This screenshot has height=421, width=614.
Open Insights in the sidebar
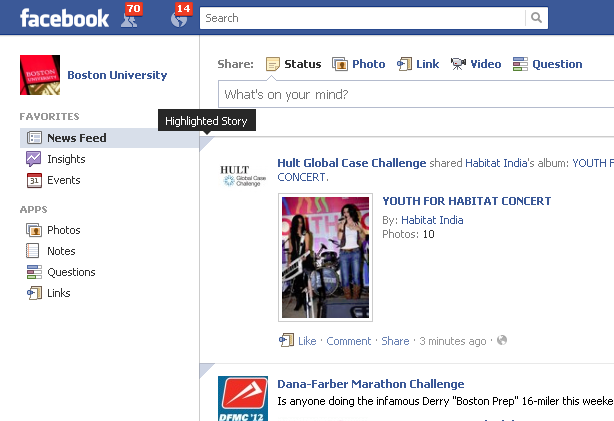pyautogui.click(x=66, y=159)
